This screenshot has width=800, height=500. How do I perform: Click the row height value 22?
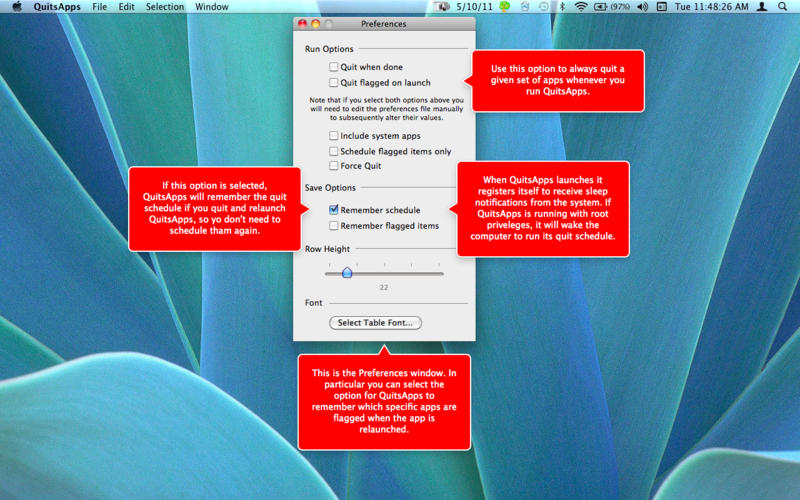(x=384, y=288)
